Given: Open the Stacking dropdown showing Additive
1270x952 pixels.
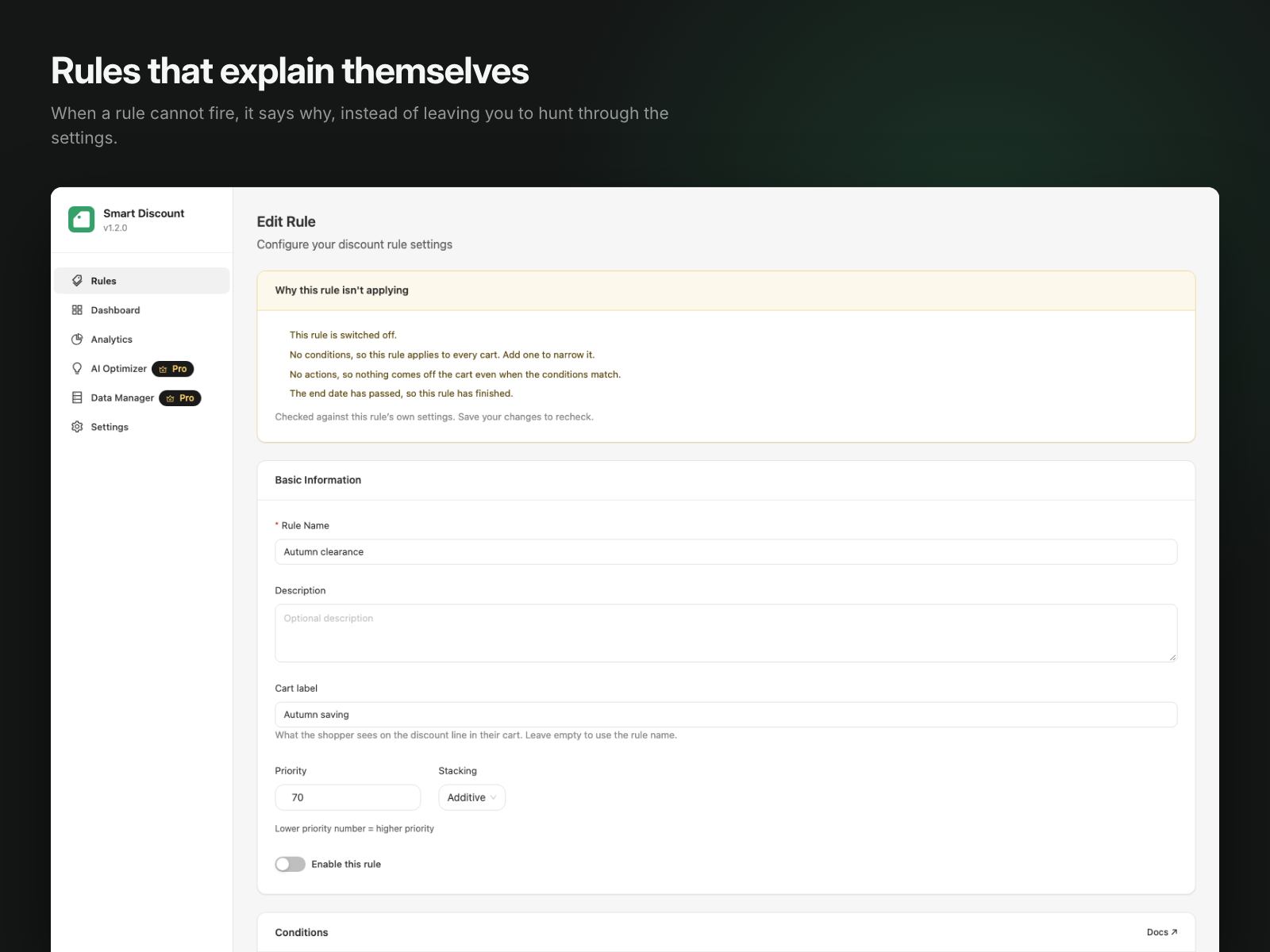Looking at the screenshot, I should coord(471,797).
